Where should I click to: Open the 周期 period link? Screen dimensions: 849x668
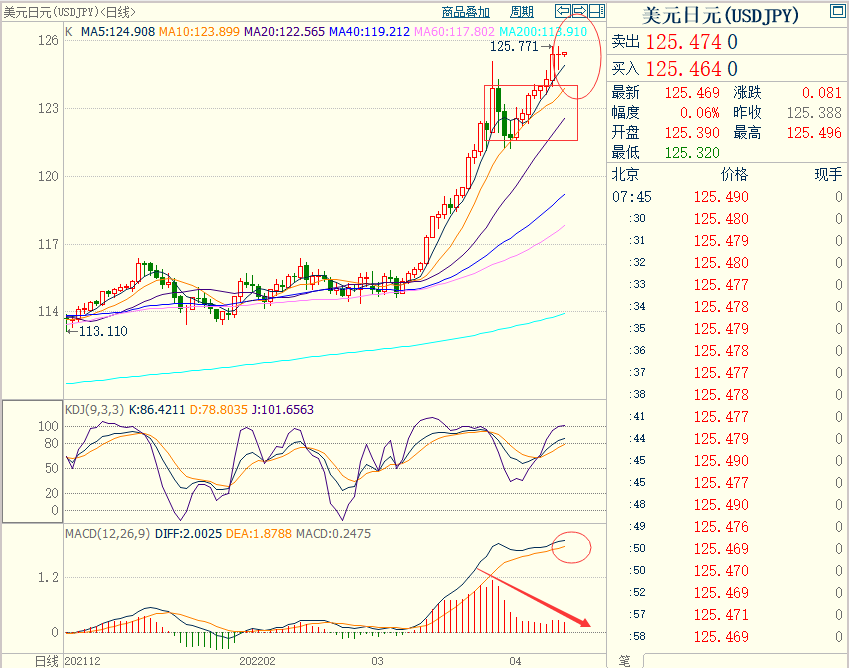click(x=522, y=11)
